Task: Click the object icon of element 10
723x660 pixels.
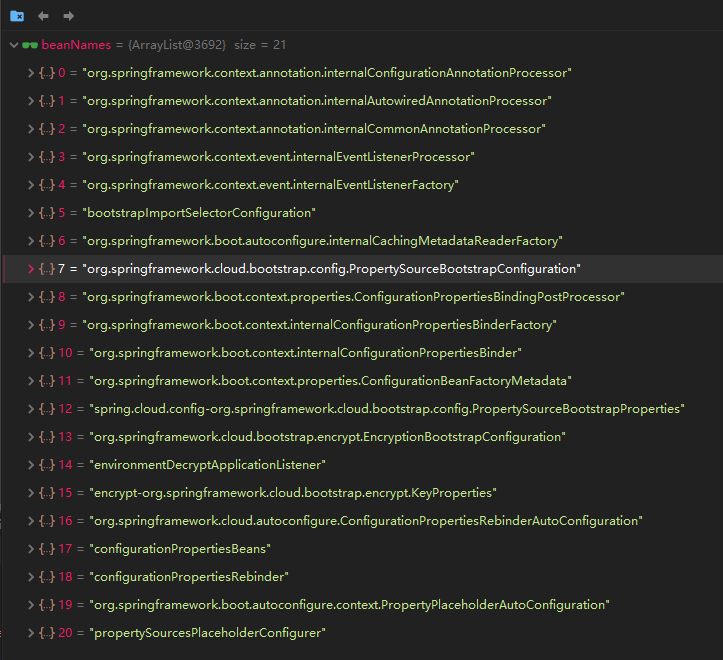Action: (x=47, y=353)
